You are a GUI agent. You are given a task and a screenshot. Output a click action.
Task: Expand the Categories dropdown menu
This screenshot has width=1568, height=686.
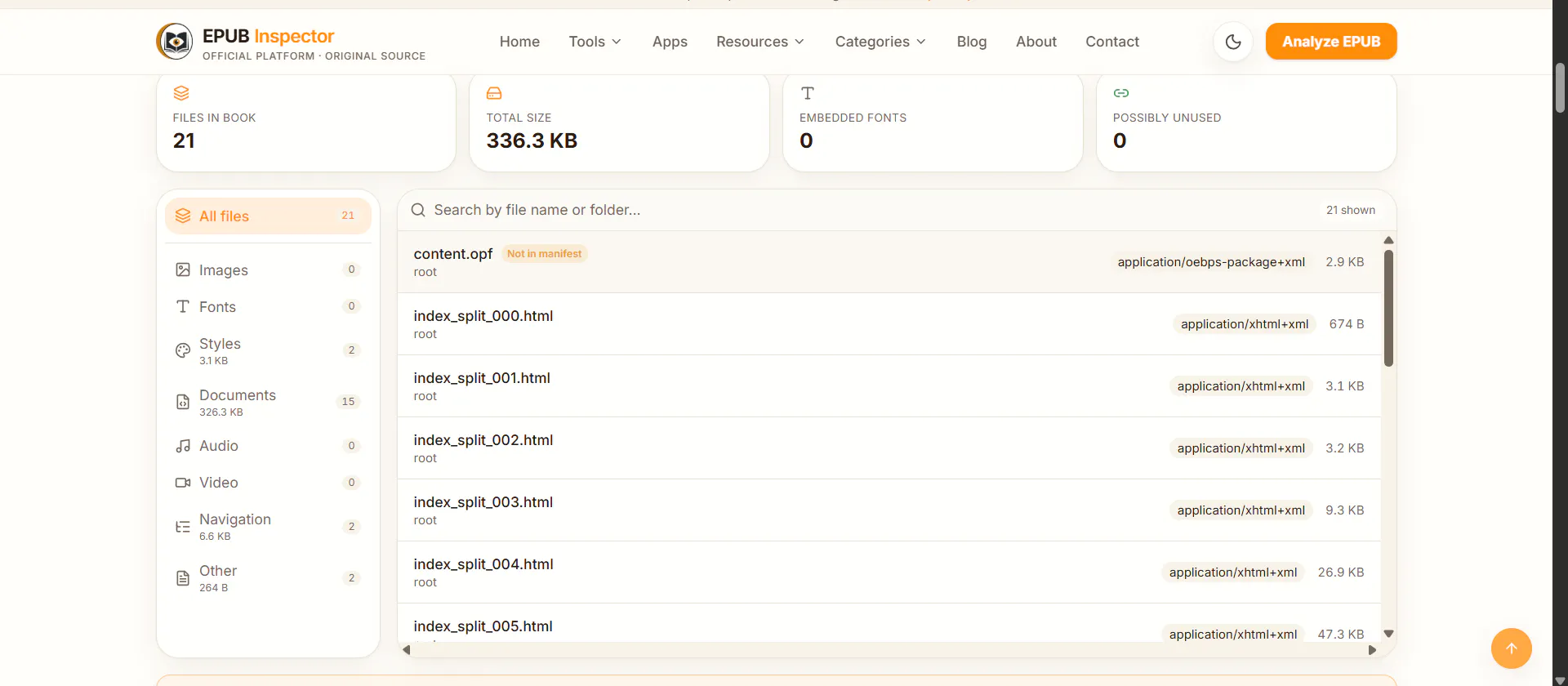tap(880, 42)
